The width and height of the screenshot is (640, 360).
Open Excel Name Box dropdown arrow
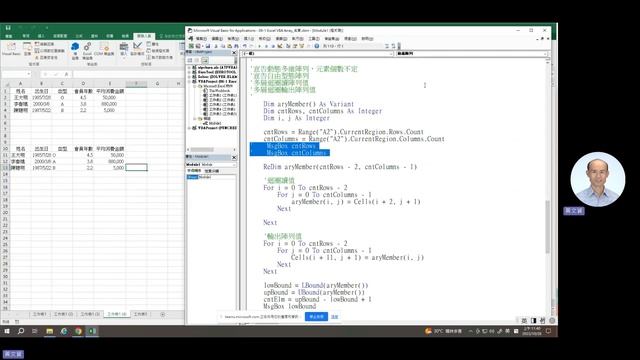coord(29,74)
